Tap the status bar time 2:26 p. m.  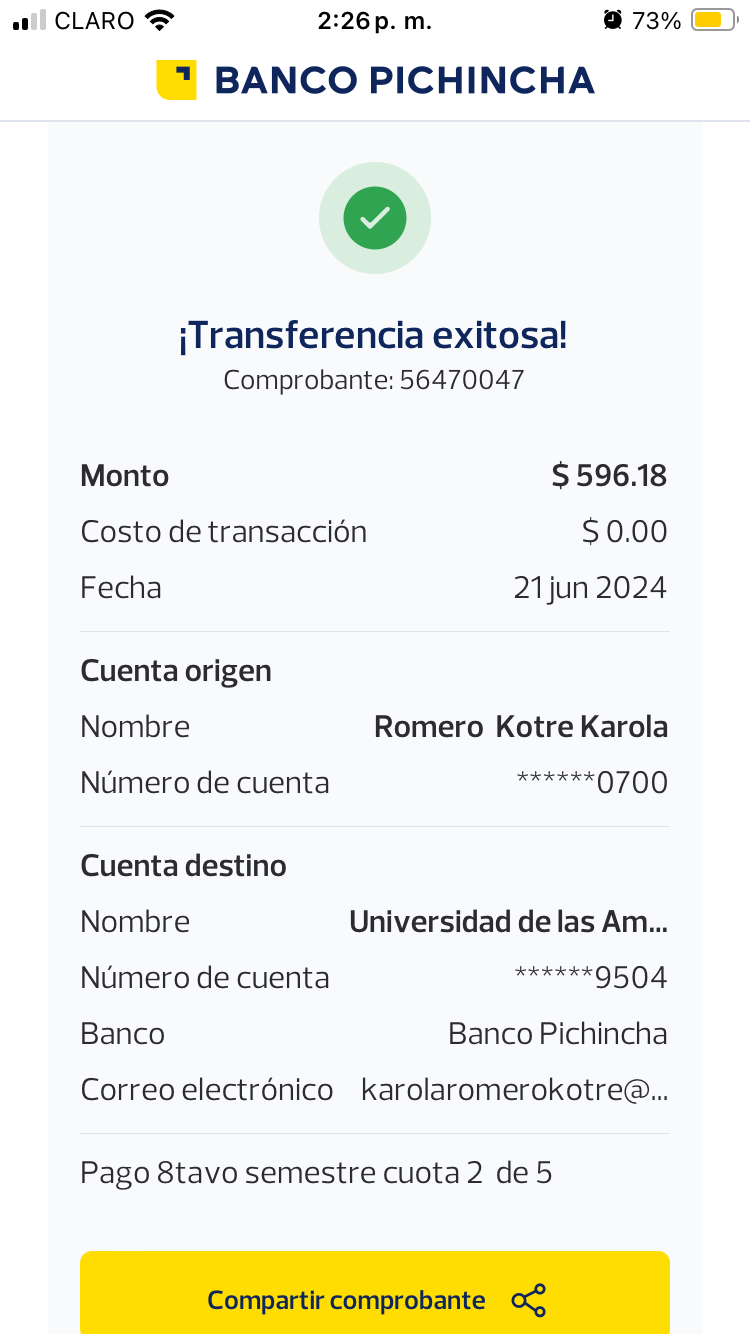click(x=374, y=20)
